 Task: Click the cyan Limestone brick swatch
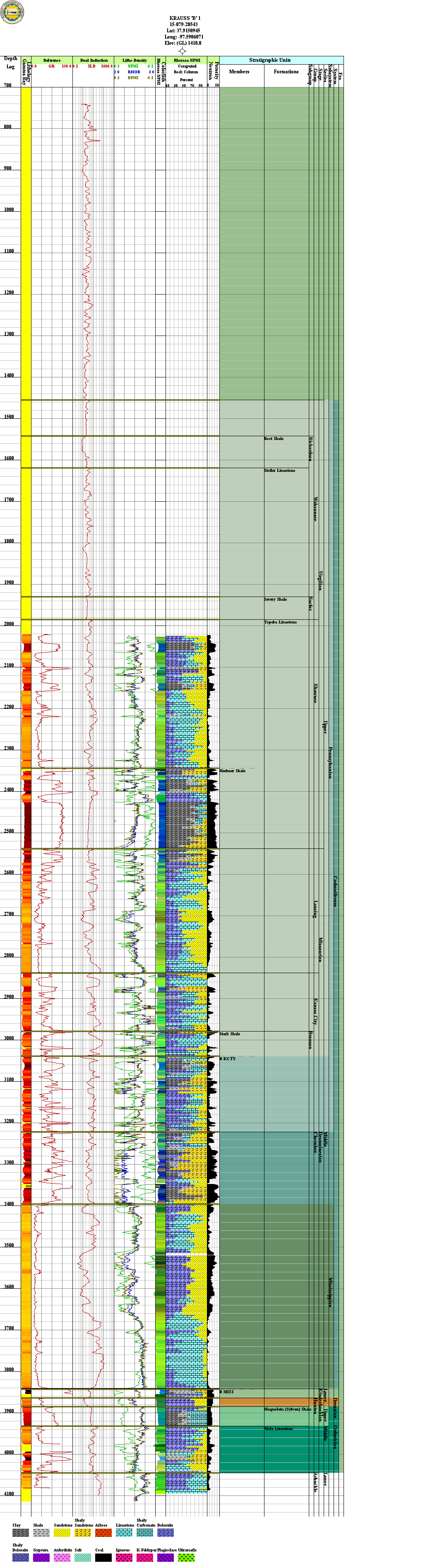124,1533
